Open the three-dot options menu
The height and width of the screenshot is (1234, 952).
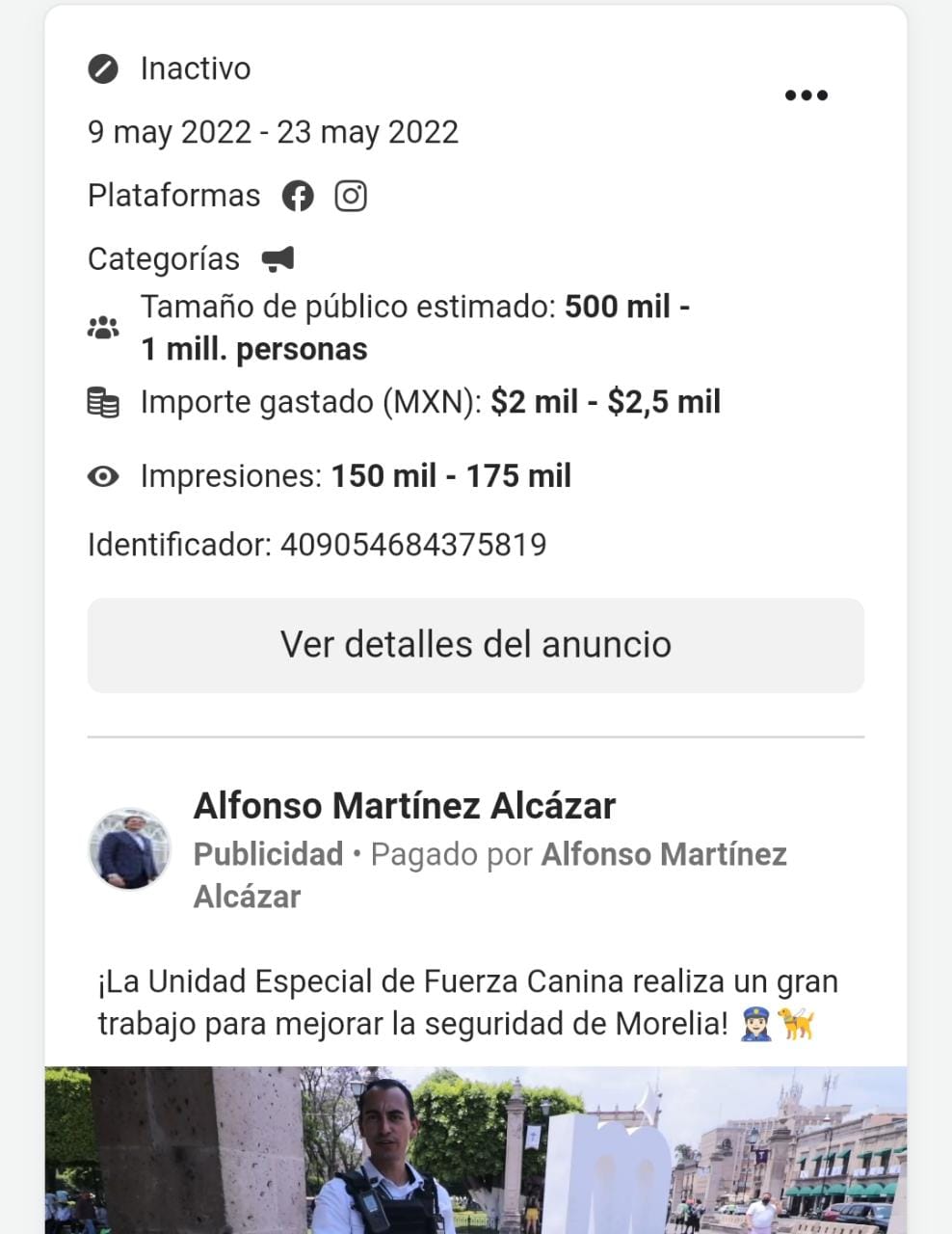807,94
